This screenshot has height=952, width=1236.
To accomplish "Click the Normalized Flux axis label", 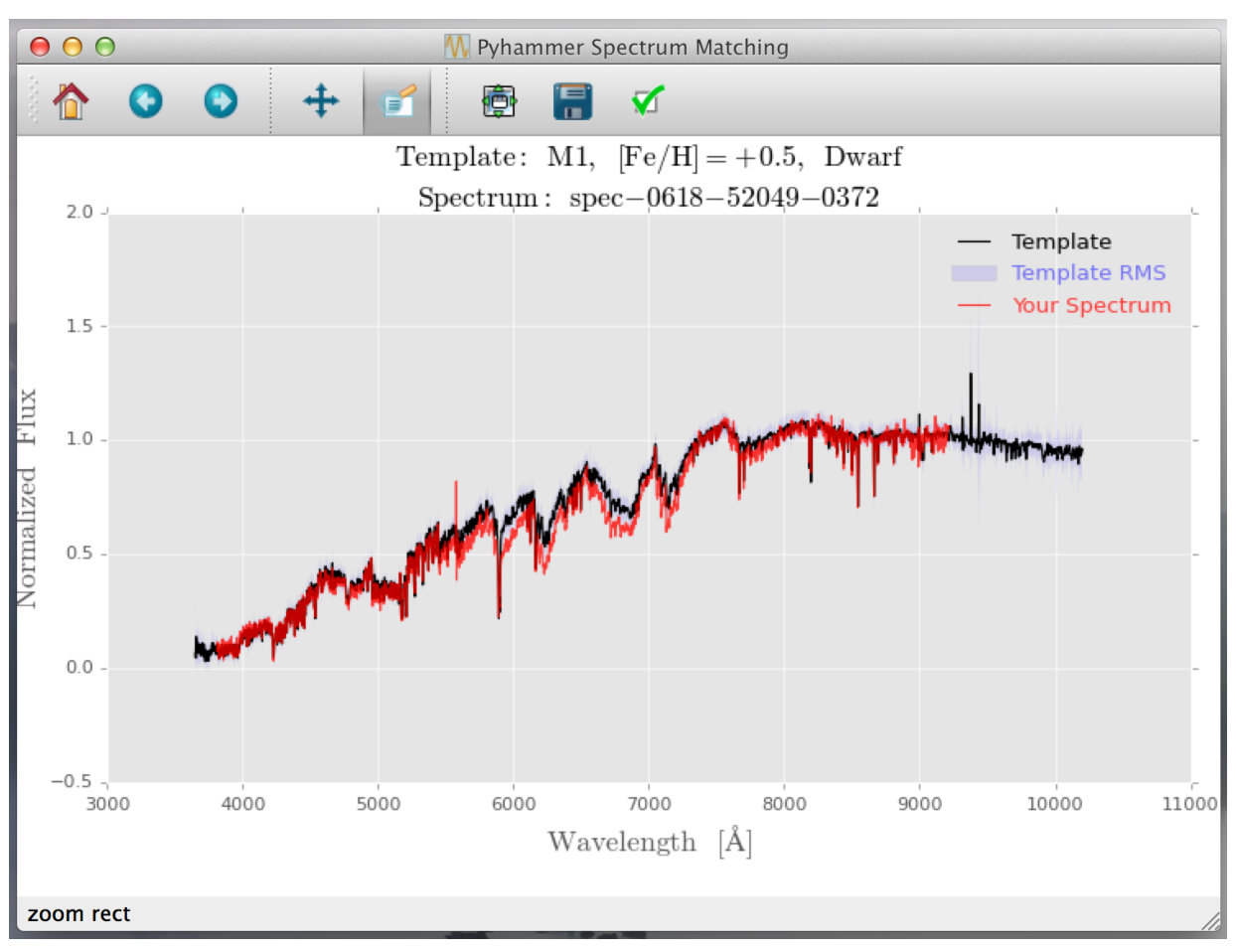I will (27, 498).
